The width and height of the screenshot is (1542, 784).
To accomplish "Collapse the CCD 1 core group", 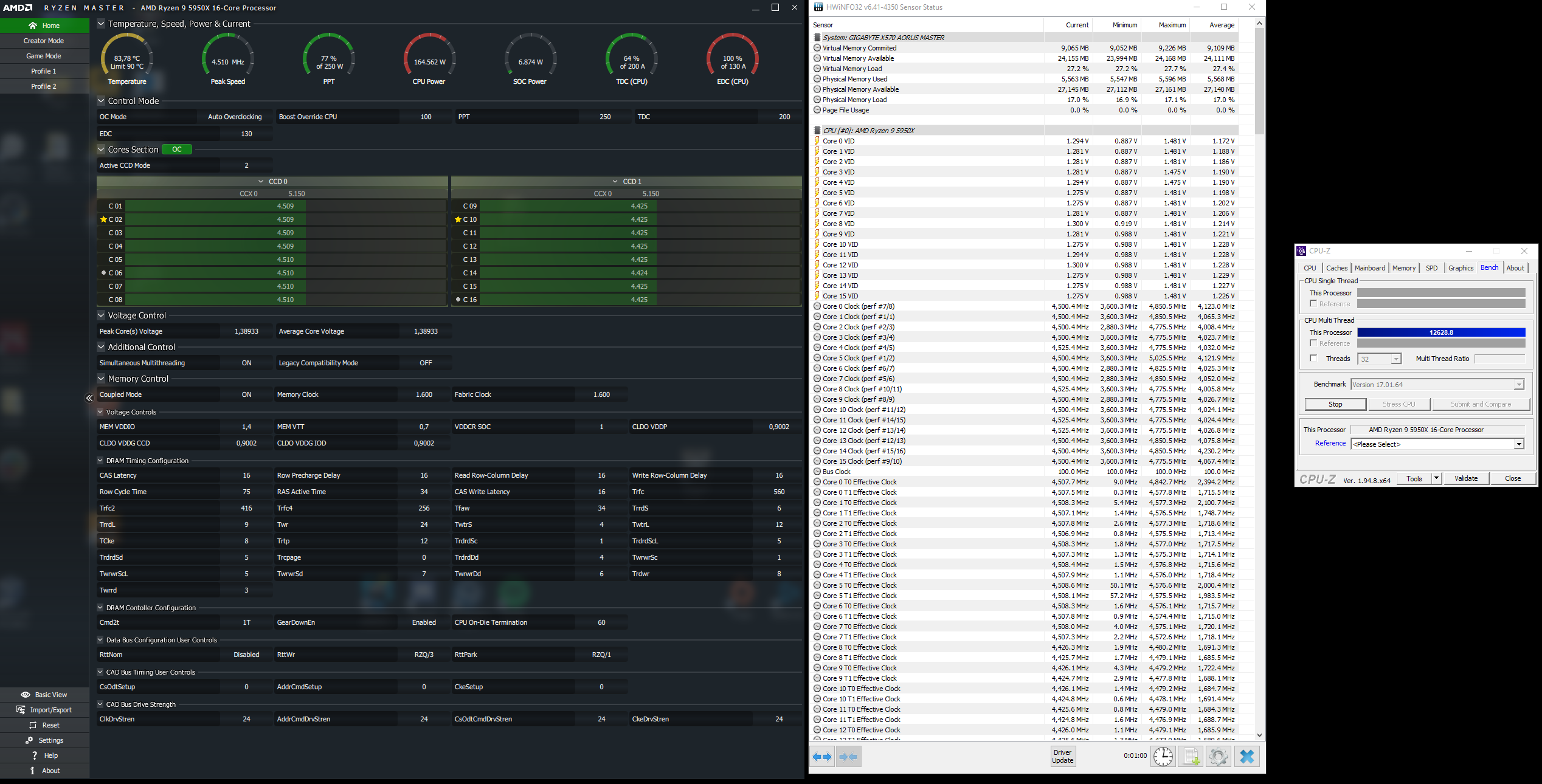I will coord(615,182).
